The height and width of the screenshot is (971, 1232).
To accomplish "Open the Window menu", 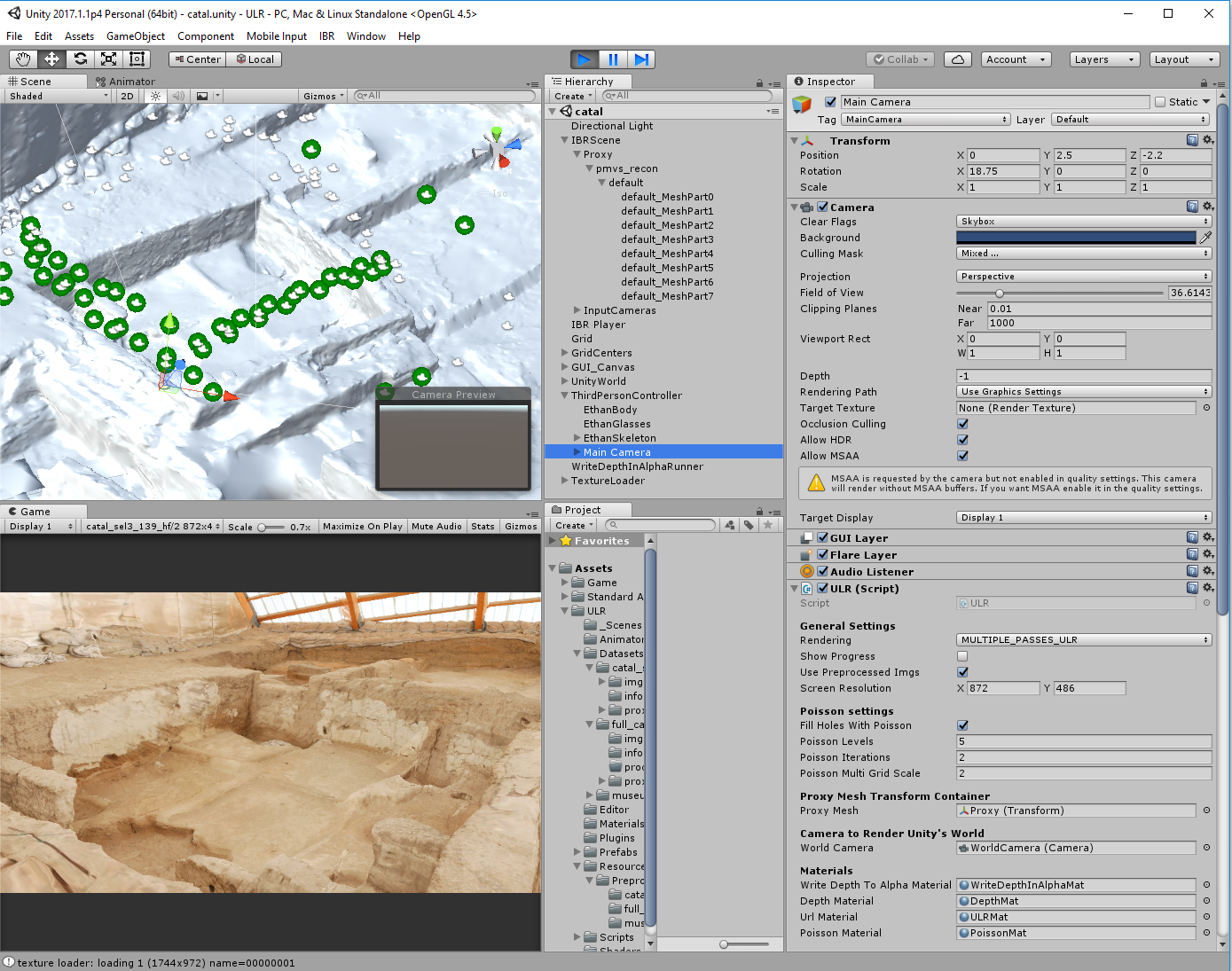I will (366, 36).
